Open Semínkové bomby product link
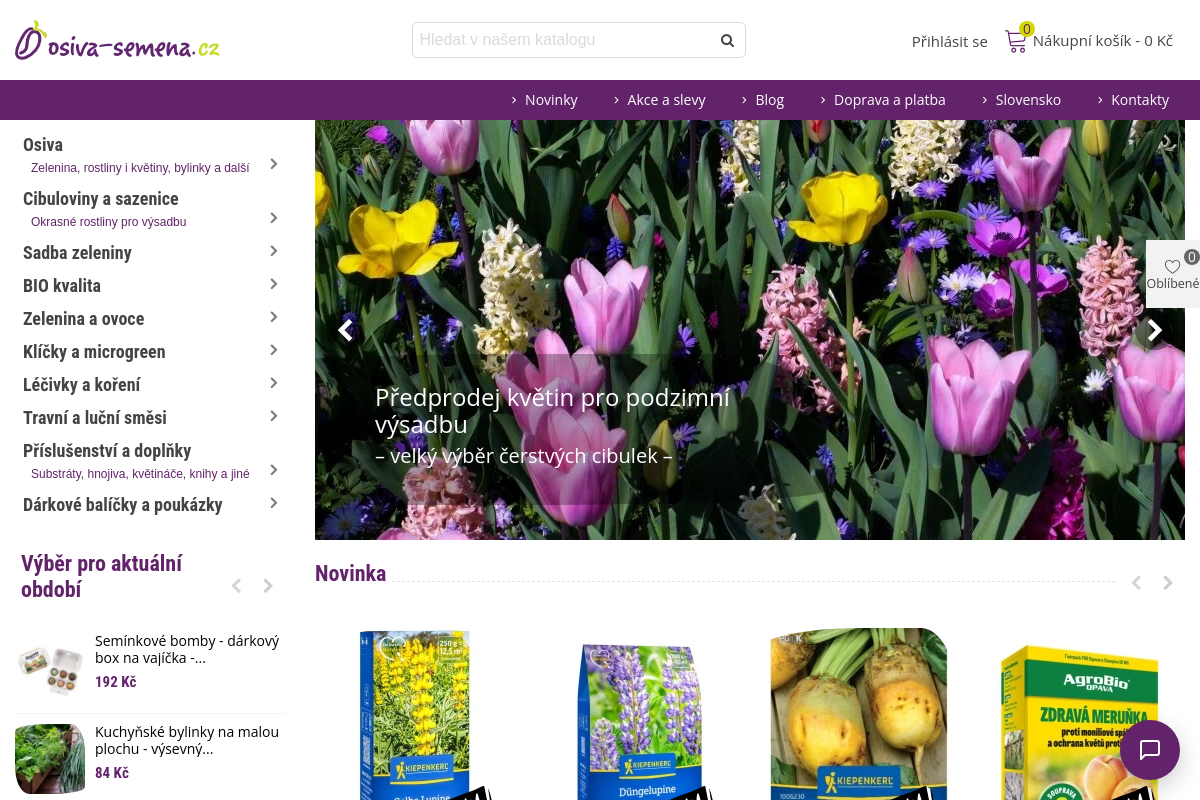The width and height of the screenshot is (1200, 800). coord(187,649)
